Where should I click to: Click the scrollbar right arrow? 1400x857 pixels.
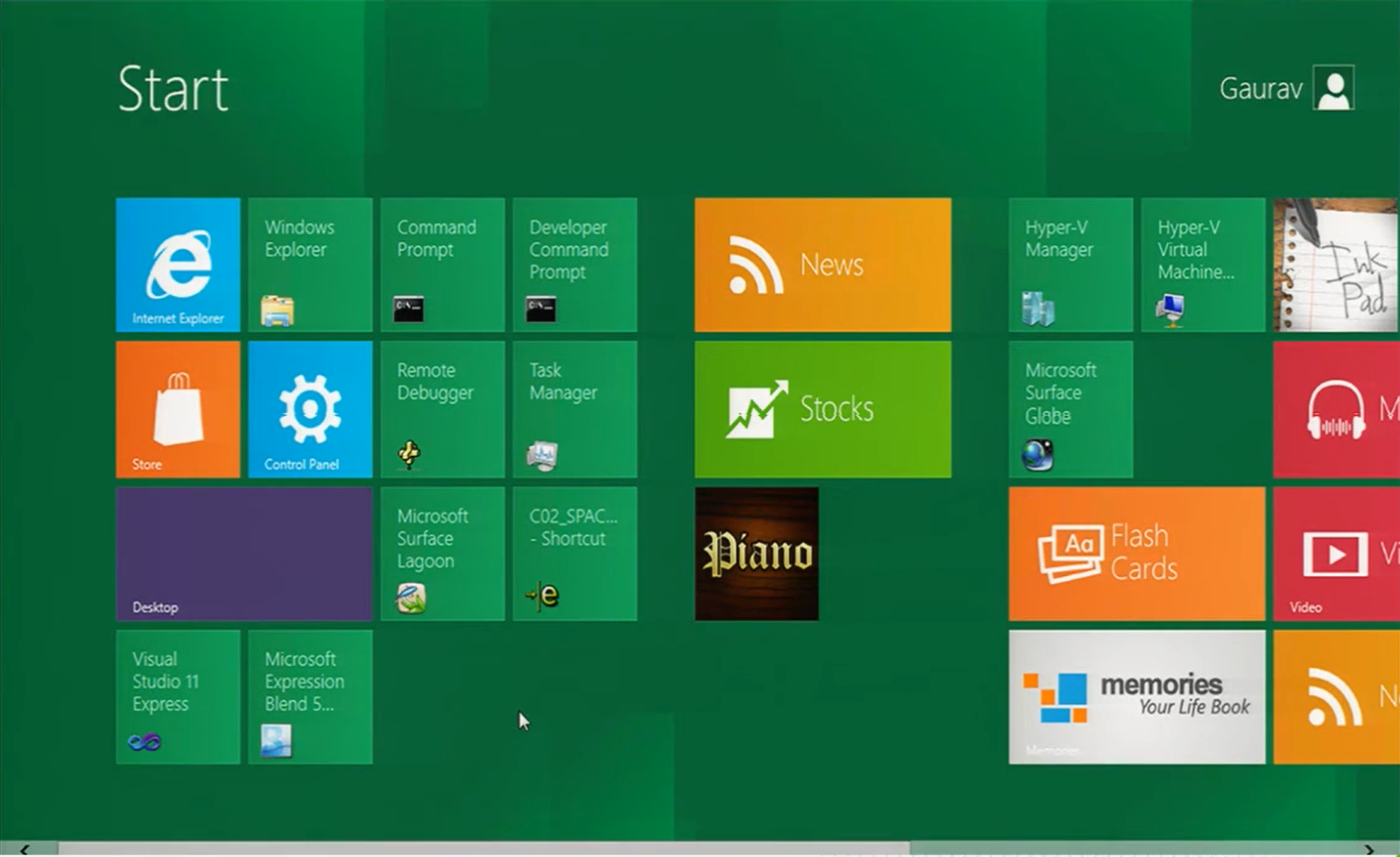click(x=1370, y=849)
